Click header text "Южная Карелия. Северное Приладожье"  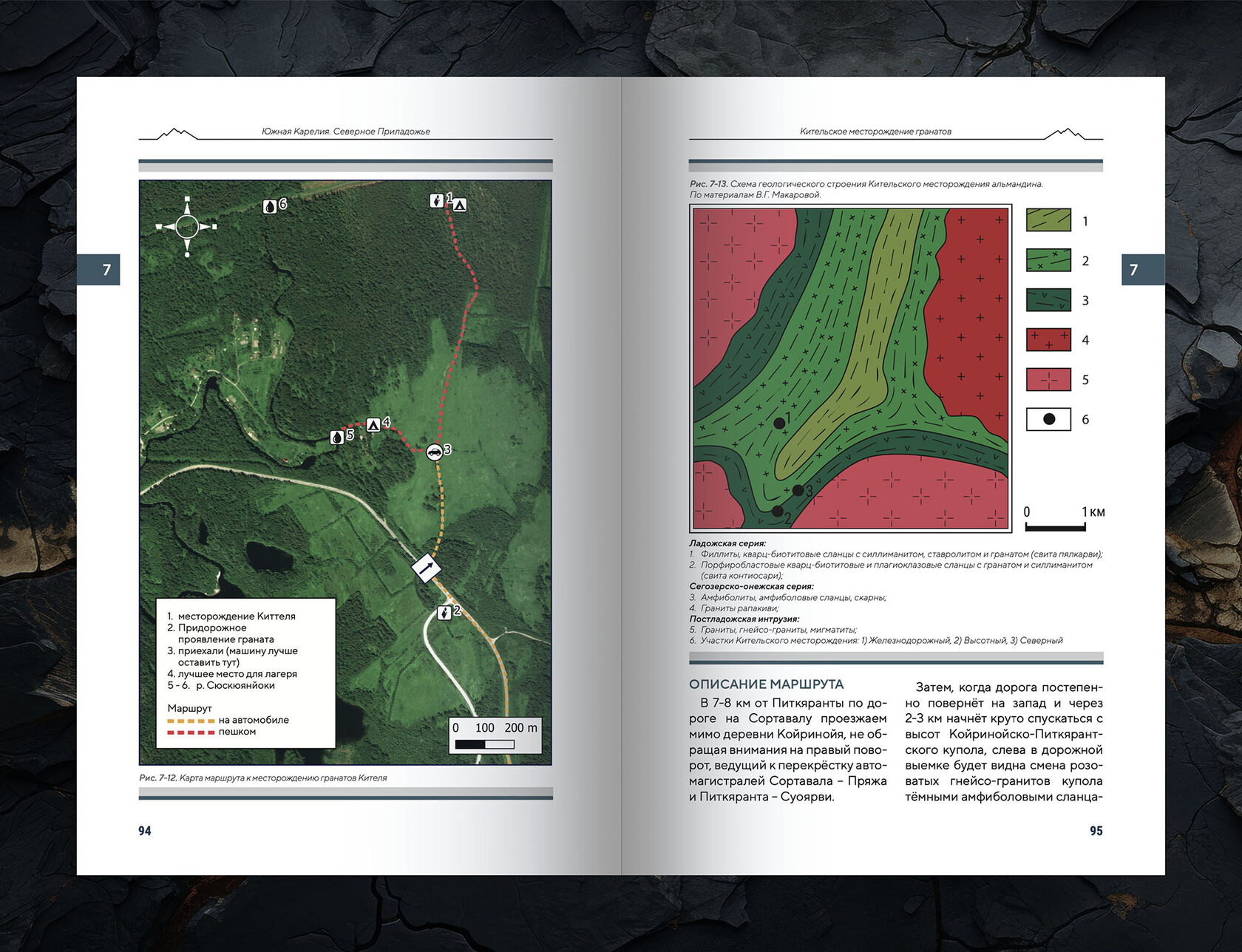(346, 132)
